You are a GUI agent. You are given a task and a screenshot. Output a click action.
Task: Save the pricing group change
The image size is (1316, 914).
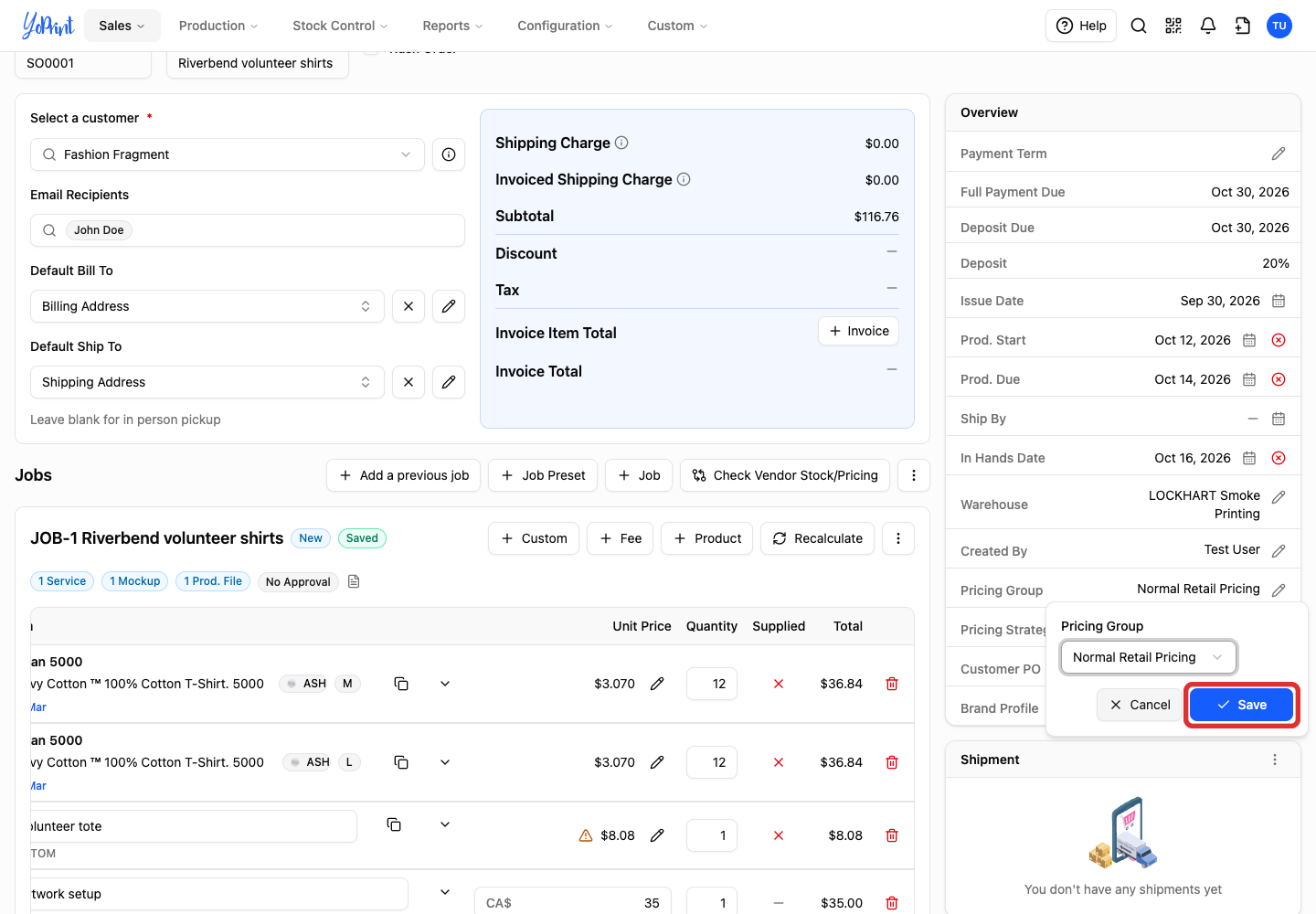pyautogui.click(x=1241, y=705)
